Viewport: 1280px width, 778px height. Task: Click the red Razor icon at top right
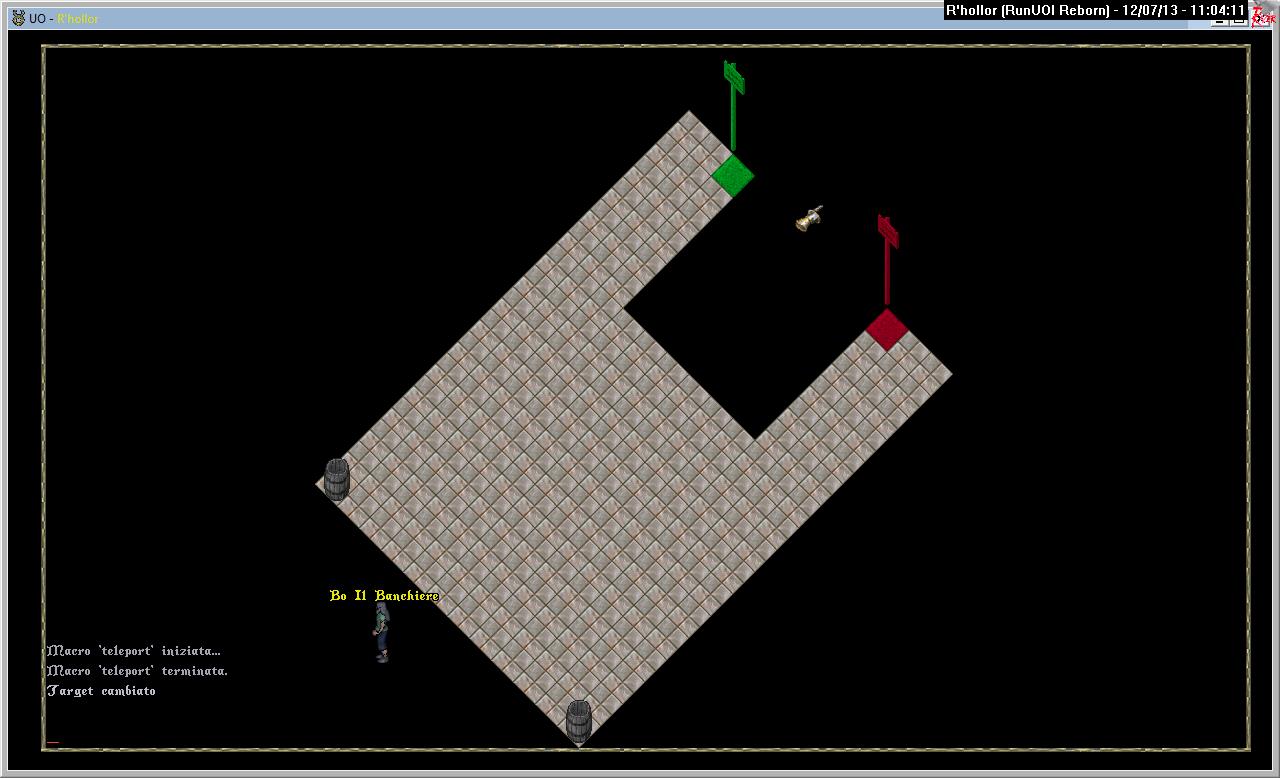1264,14
